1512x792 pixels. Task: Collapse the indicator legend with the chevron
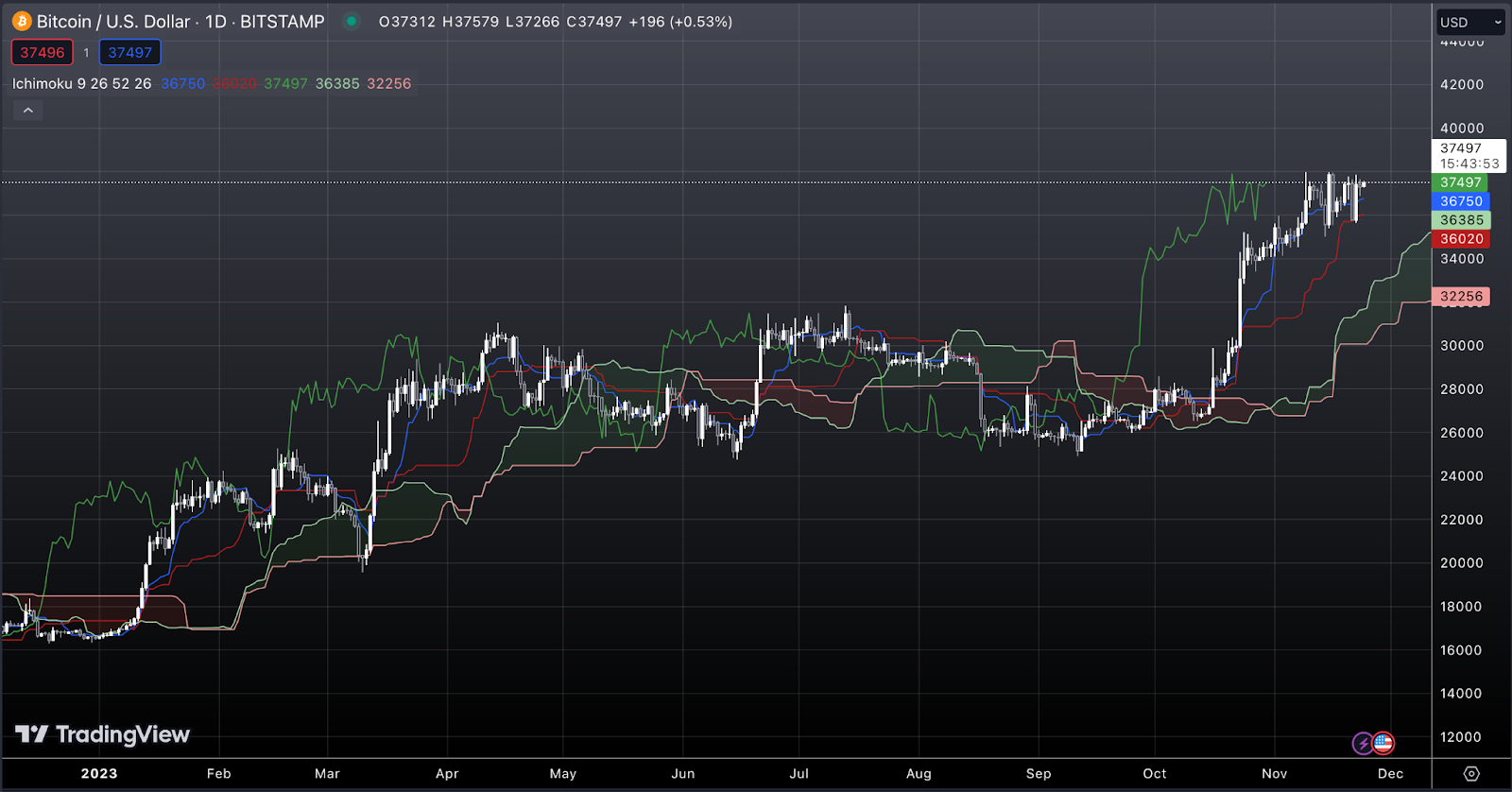[28, 111]
